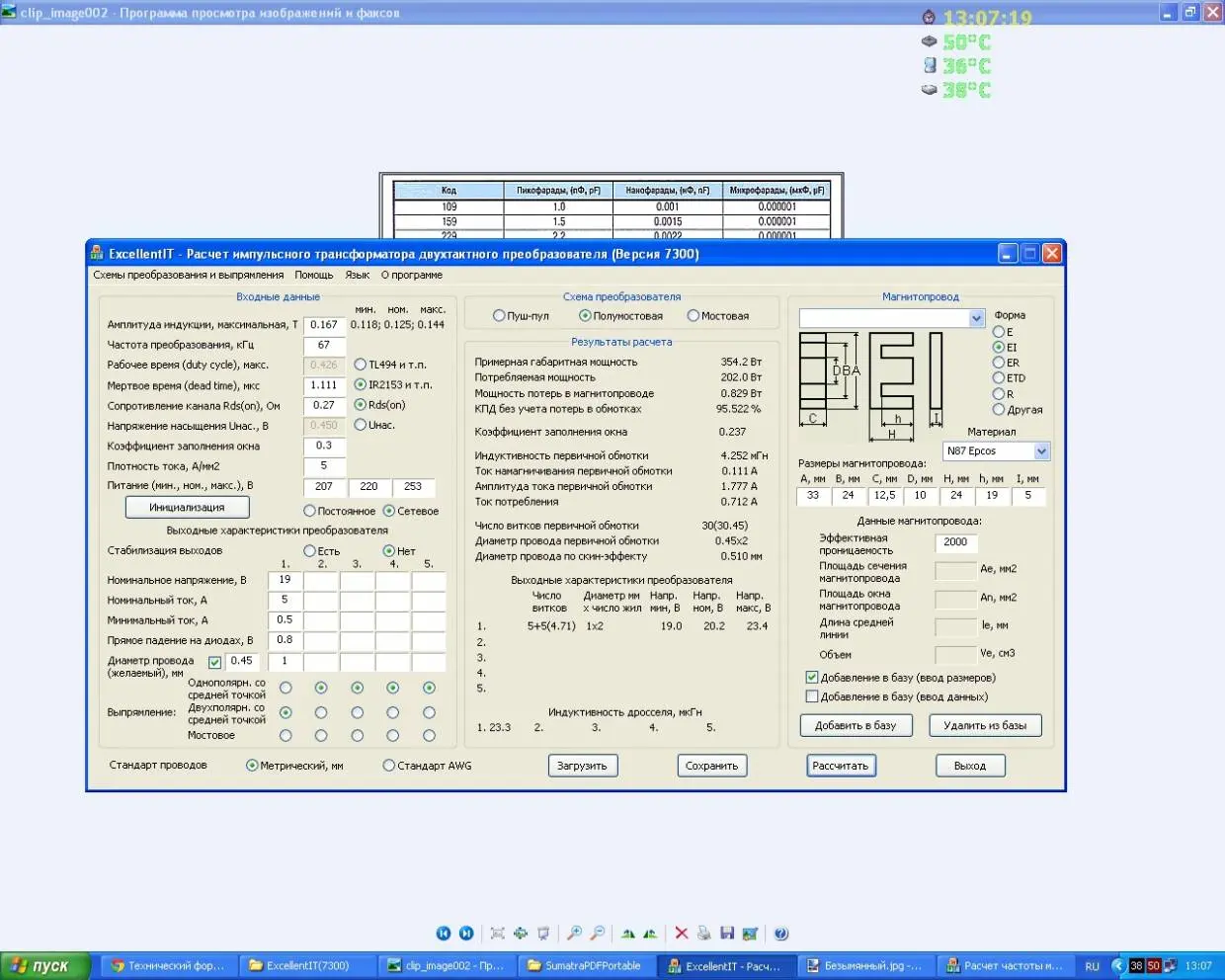Toggle 'Добавление в базу (ввод данных)' checkbox
This screenshot has height=980, width=1225.
pyautogui.click(x=812, y=696)
